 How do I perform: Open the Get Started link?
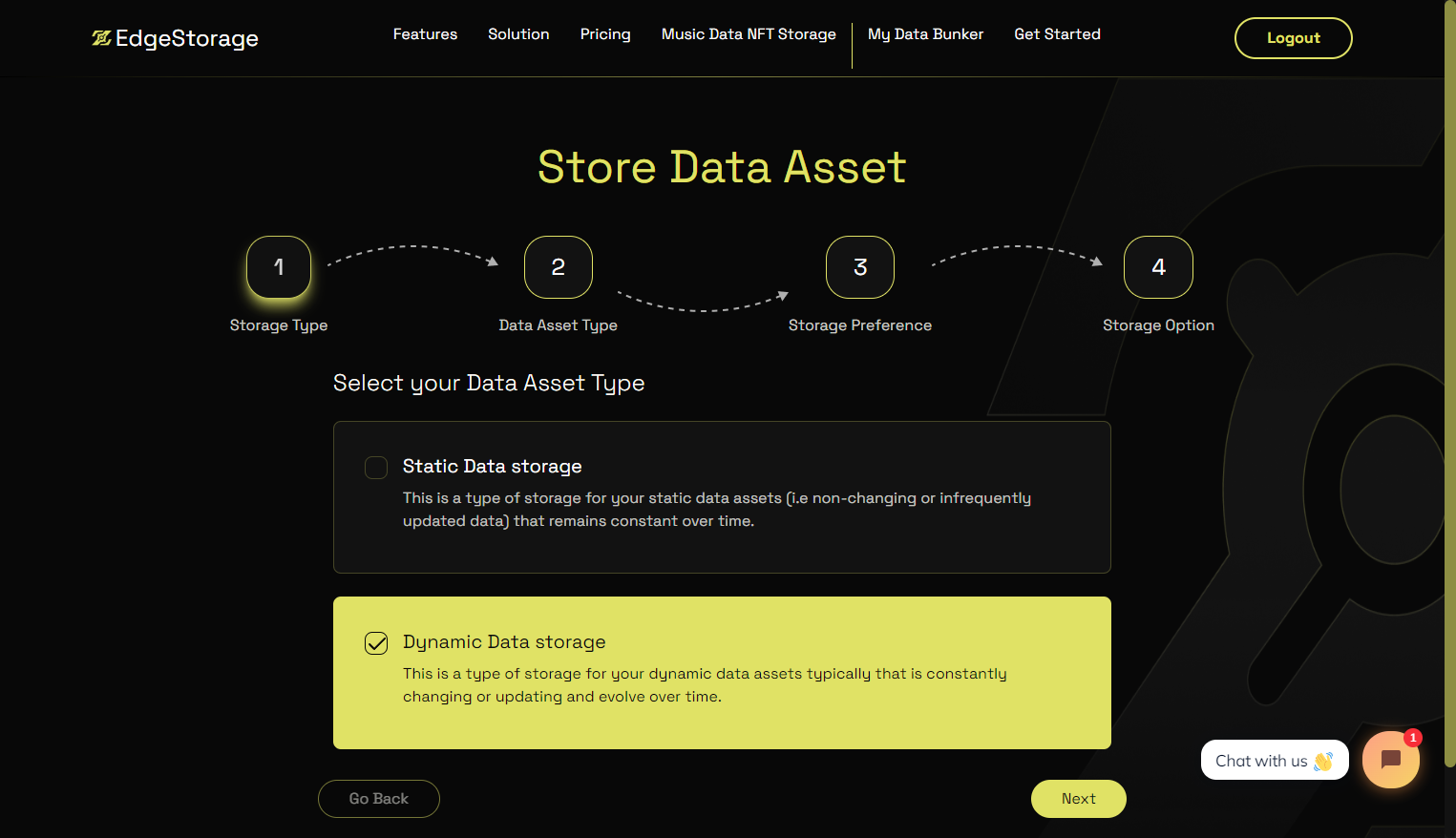[1057, 34]
